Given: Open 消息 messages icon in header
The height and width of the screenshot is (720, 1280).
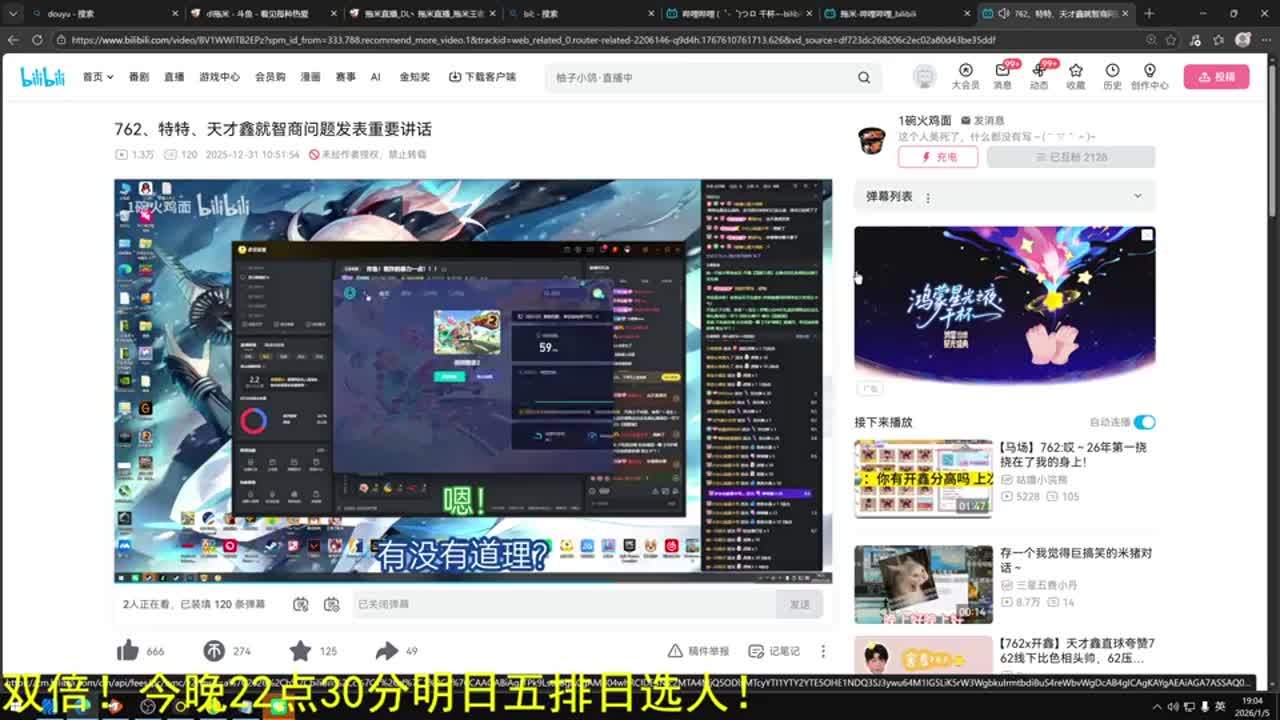Looking at the screenshot, I should click(1002, 76).
